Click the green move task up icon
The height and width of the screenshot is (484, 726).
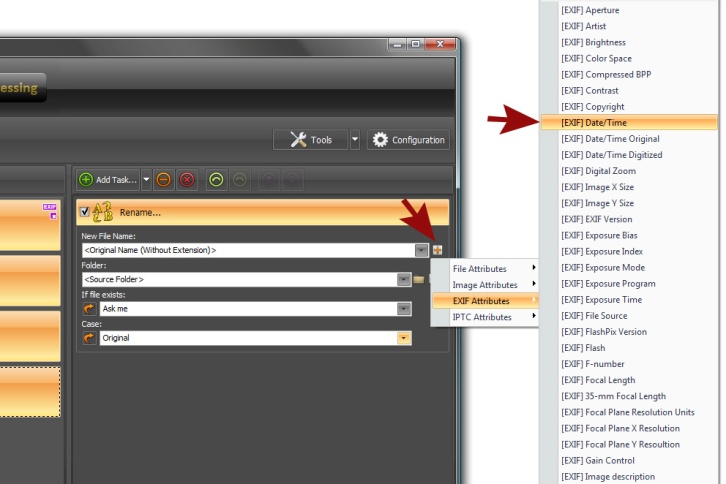coord(215,180)
